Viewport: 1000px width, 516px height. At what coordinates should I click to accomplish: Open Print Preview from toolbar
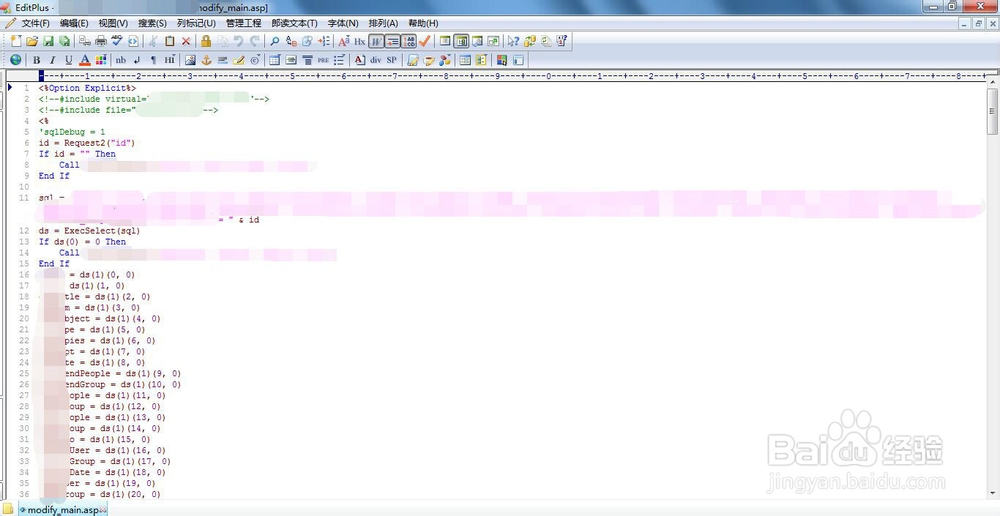point(85,41)
